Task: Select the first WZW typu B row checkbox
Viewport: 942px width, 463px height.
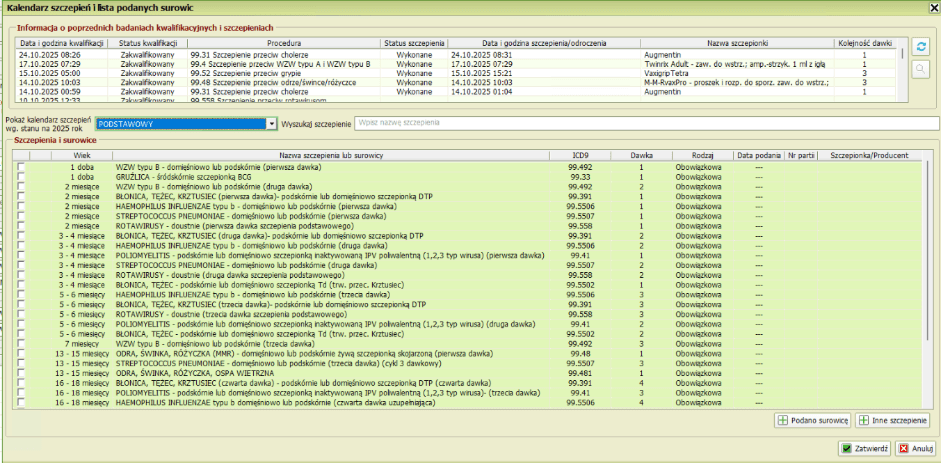Action: pos(21,168)
